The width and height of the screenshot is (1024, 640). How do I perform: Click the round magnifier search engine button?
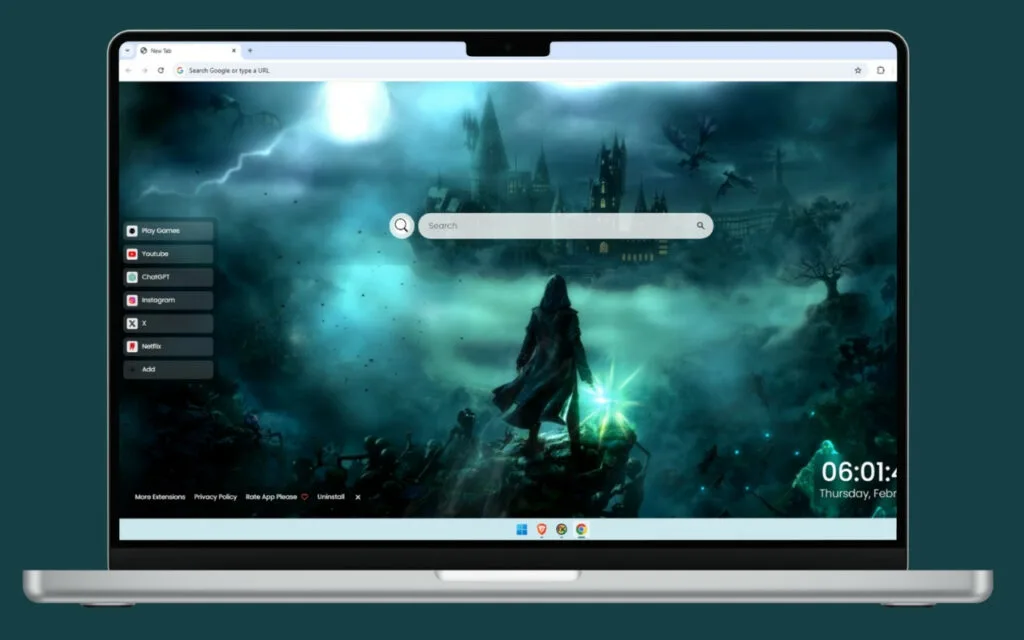pos(402,225)
